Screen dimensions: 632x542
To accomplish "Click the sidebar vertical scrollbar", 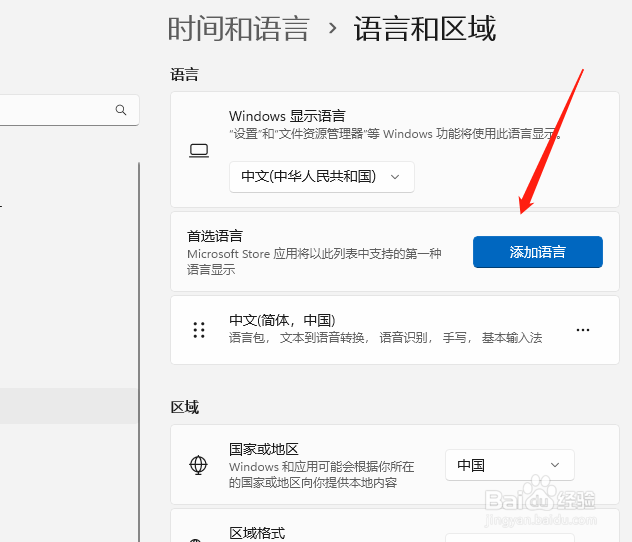I will pyautogui.click(x=139, y=352).
